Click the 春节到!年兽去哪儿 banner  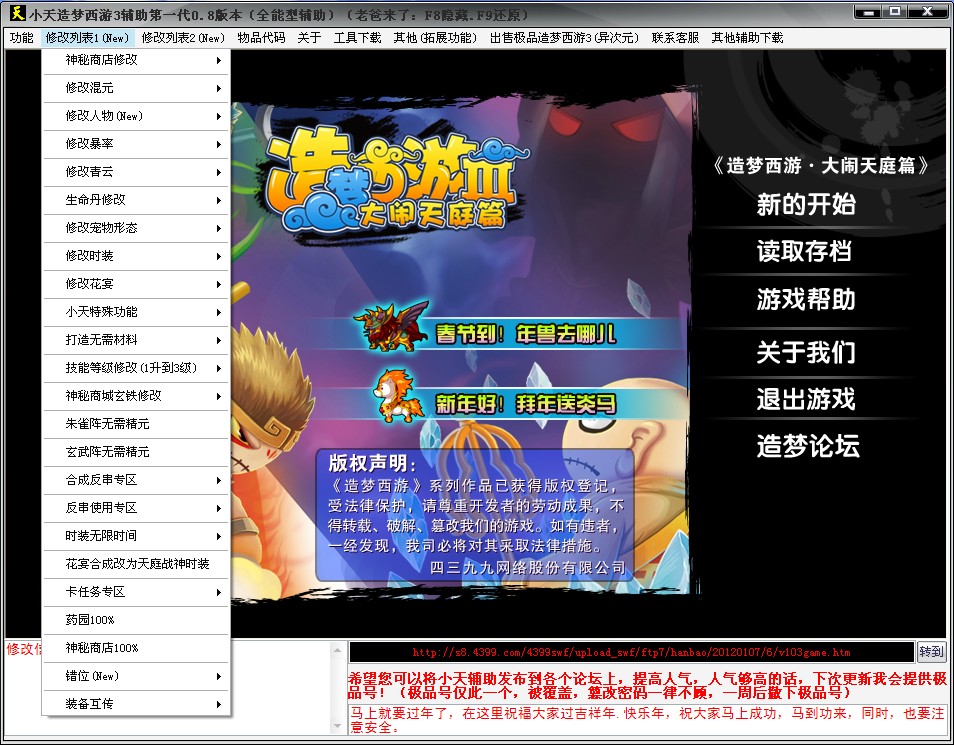point(526,334)
